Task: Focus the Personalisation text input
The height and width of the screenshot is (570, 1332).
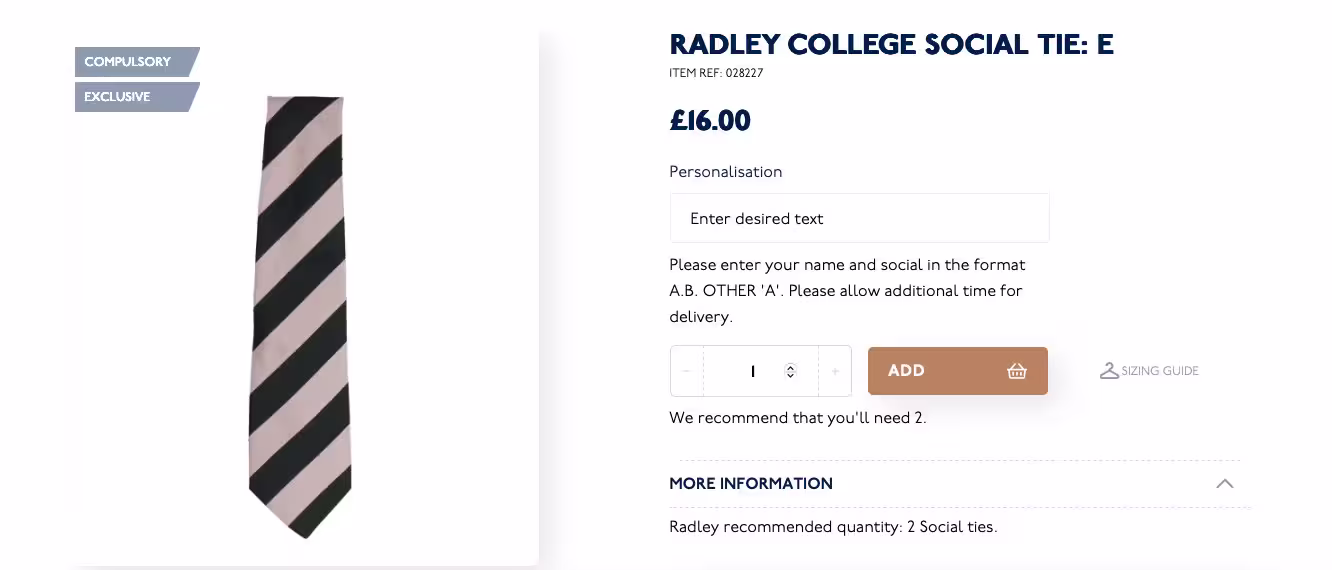Action: click(859, 218)
